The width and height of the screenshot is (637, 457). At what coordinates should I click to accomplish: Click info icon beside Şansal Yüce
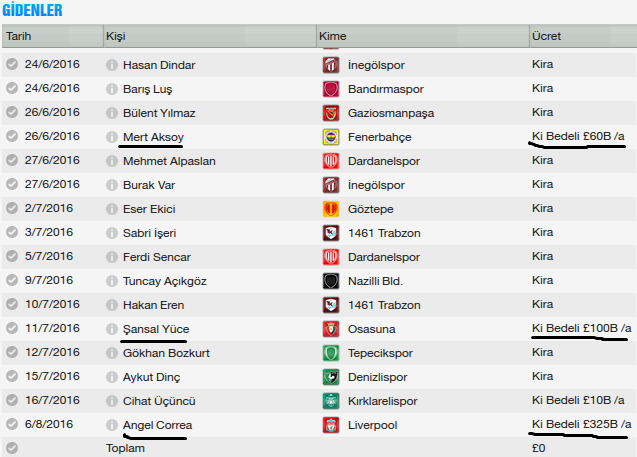[x=112, y=329]
